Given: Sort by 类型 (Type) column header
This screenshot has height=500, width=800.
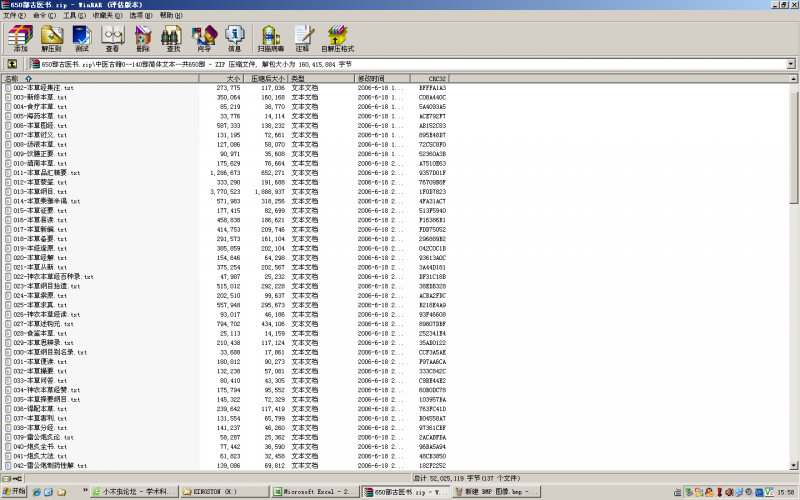Looking at the screenshot, I should point(321,79).
